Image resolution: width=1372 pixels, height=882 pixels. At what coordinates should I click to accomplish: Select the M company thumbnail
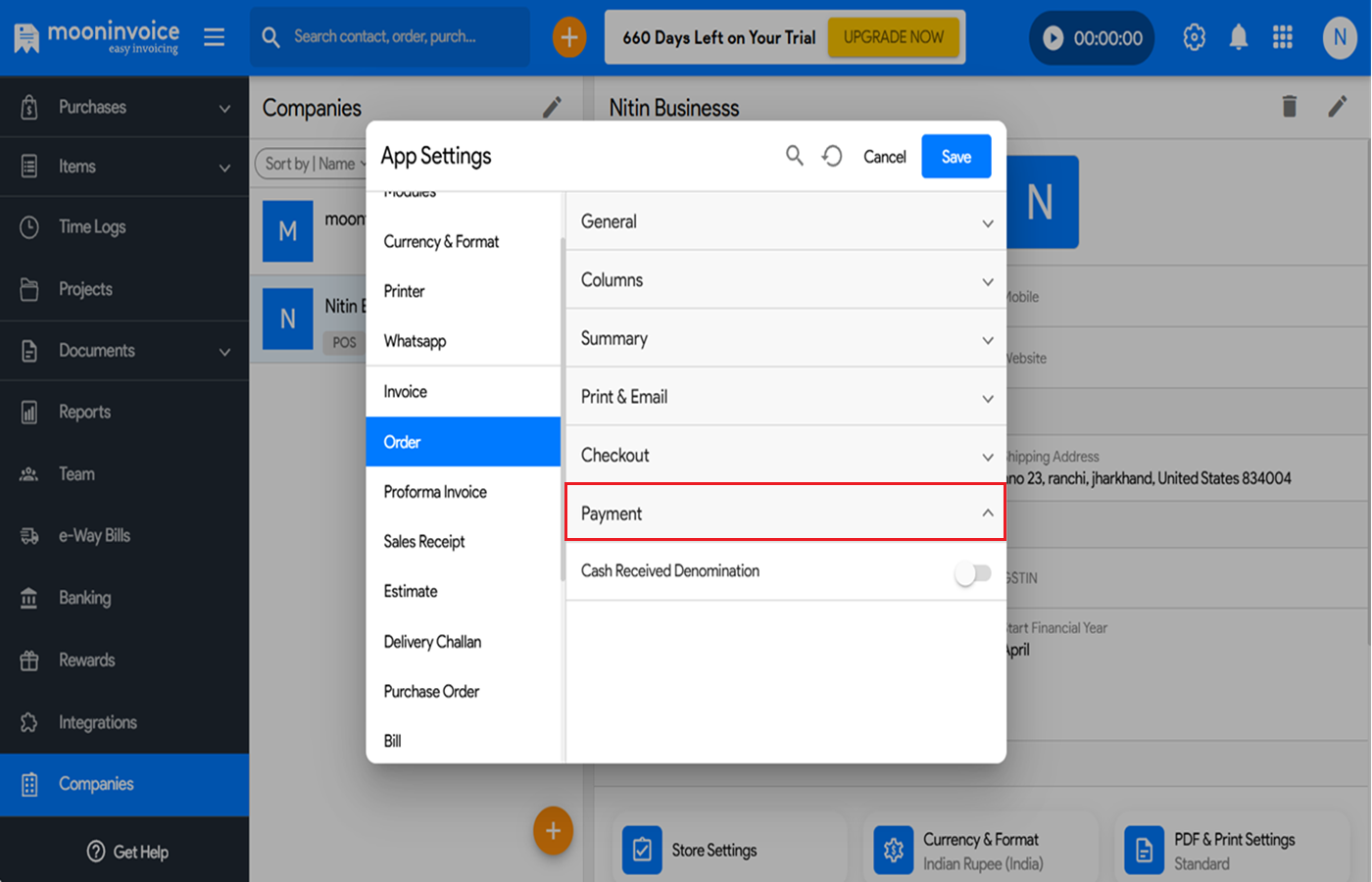288,231
